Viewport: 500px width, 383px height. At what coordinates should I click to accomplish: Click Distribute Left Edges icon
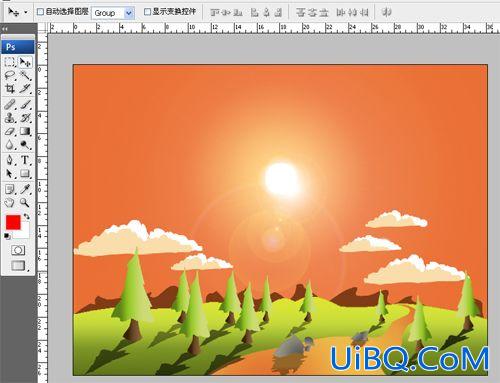[341, 13]
